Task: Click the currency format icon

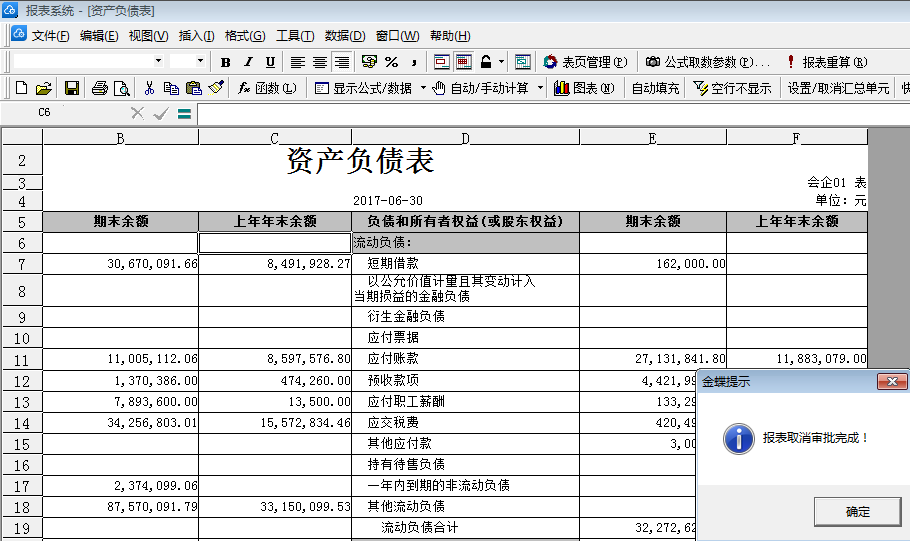Action: 369,62
